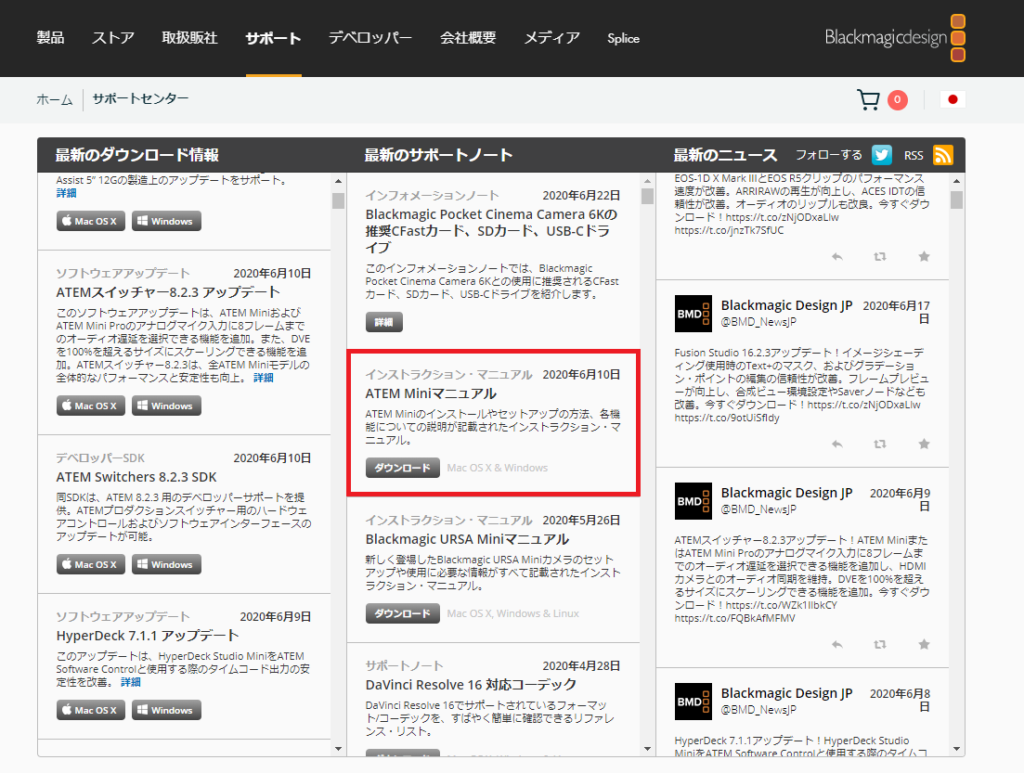Click the DaVinci Resolve 16 対応コーデック title
Image resolution: width=1024 pixels, height=773 pixels.
point(471,685)
